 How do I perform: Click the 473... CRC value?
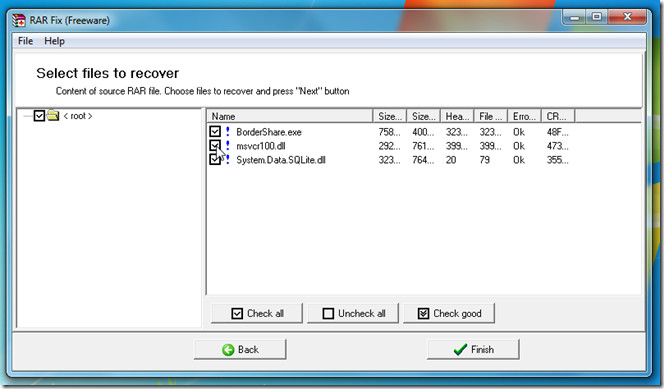tap(557, 146)
